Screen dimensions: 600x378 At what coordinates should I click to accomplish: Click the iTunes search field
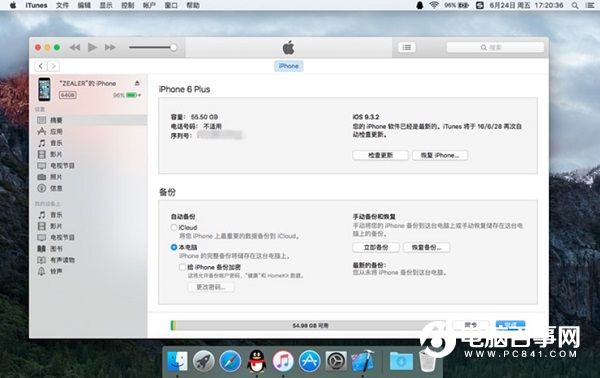pos(495,47)
